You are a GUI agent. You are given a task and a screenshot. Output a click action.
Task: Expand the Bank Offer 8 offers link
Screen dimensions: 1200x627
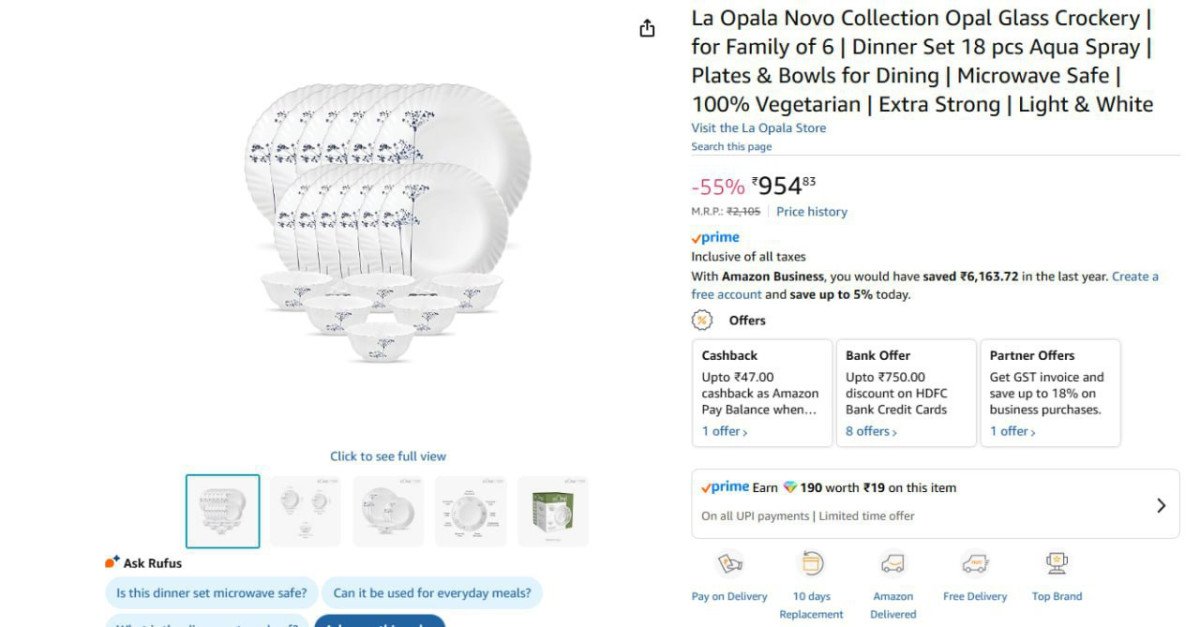(x=871, y=431)
